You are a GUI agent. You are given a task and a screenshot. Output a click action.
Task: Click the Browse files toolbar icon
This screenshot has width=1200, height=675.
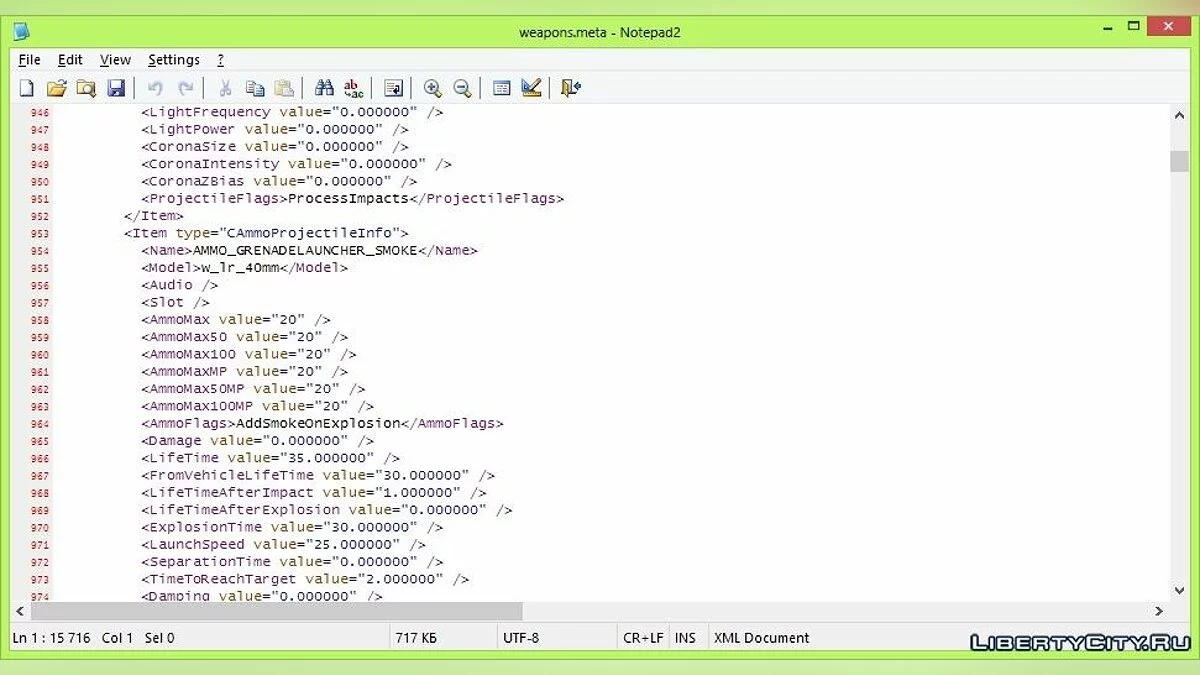(86, 88)
